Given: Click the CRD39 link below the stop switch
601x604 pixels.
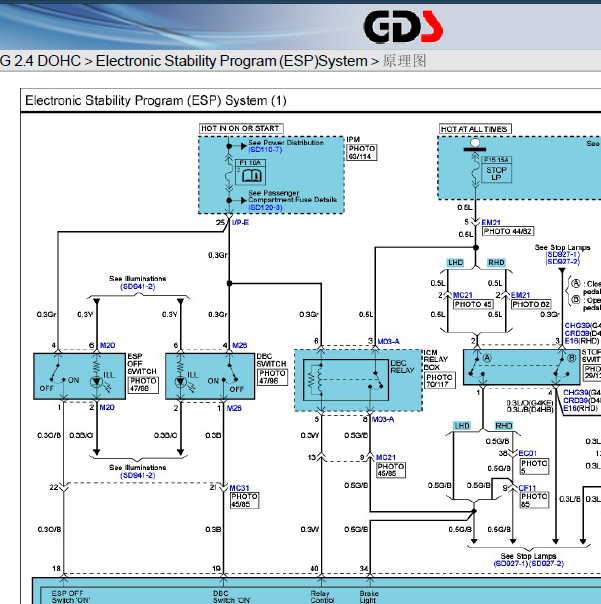Looking at the screenshot, I should pyautogui.click(x=576, y=400).
